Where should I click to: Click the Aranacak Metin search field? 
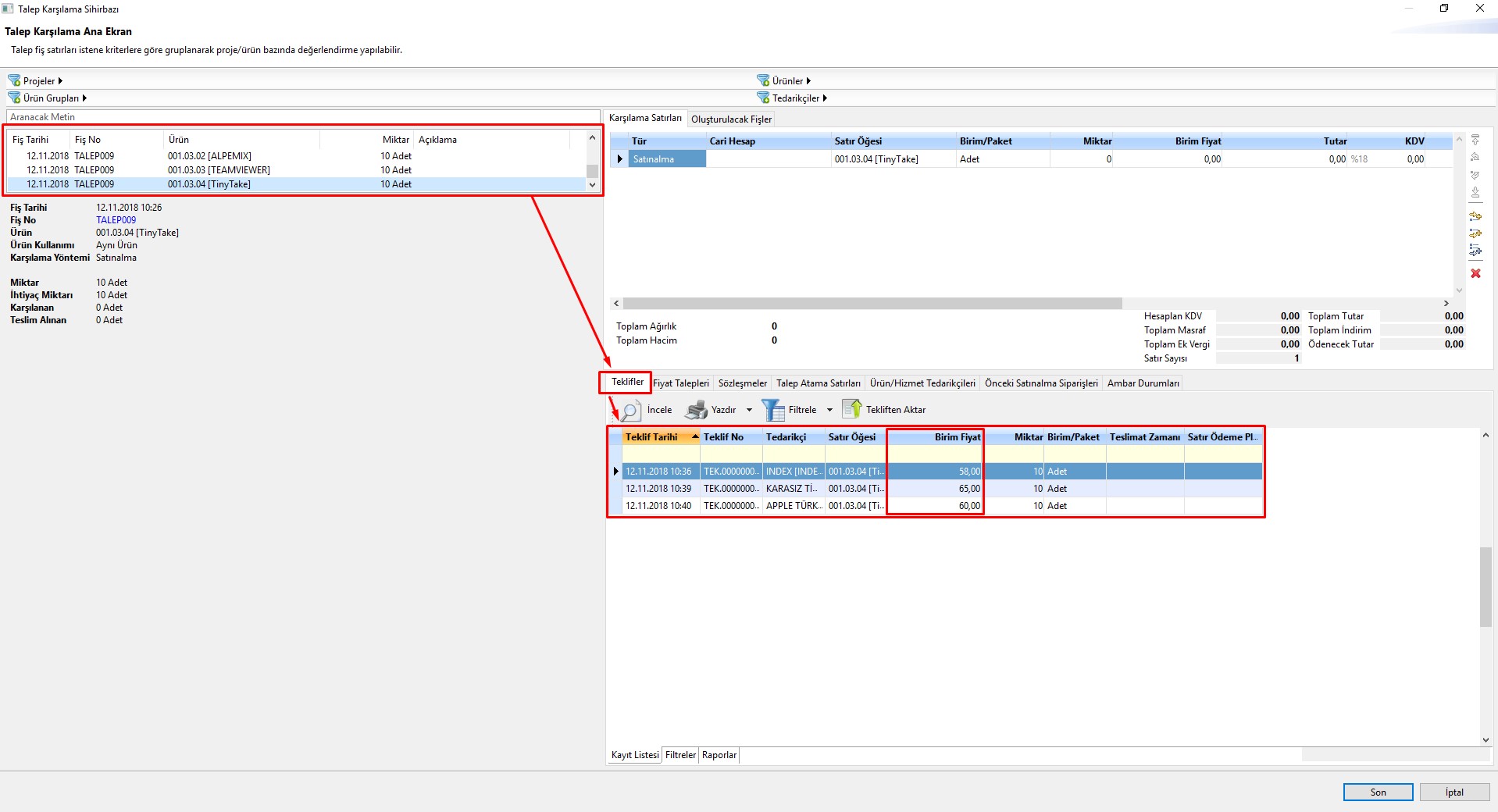pyautogui.click(x=303, y=117)
